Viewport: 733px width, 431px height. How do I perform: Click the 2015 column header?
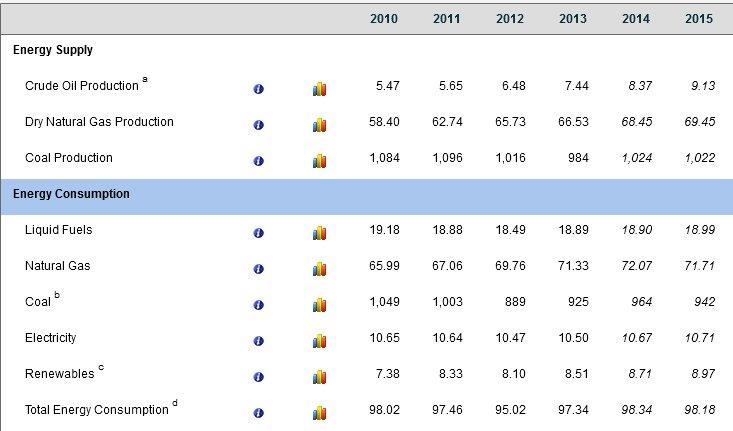click(x=698, y=19)
